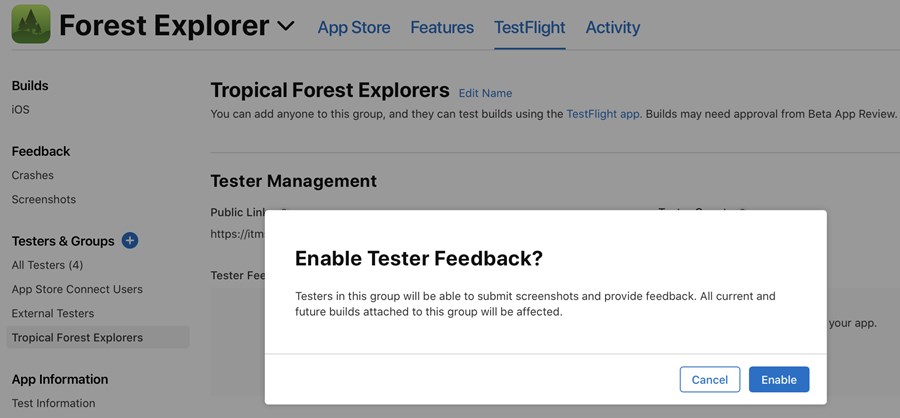The image size is (900, 418).
Task: Open the TestFlight app link
Action: pos(603,114)
